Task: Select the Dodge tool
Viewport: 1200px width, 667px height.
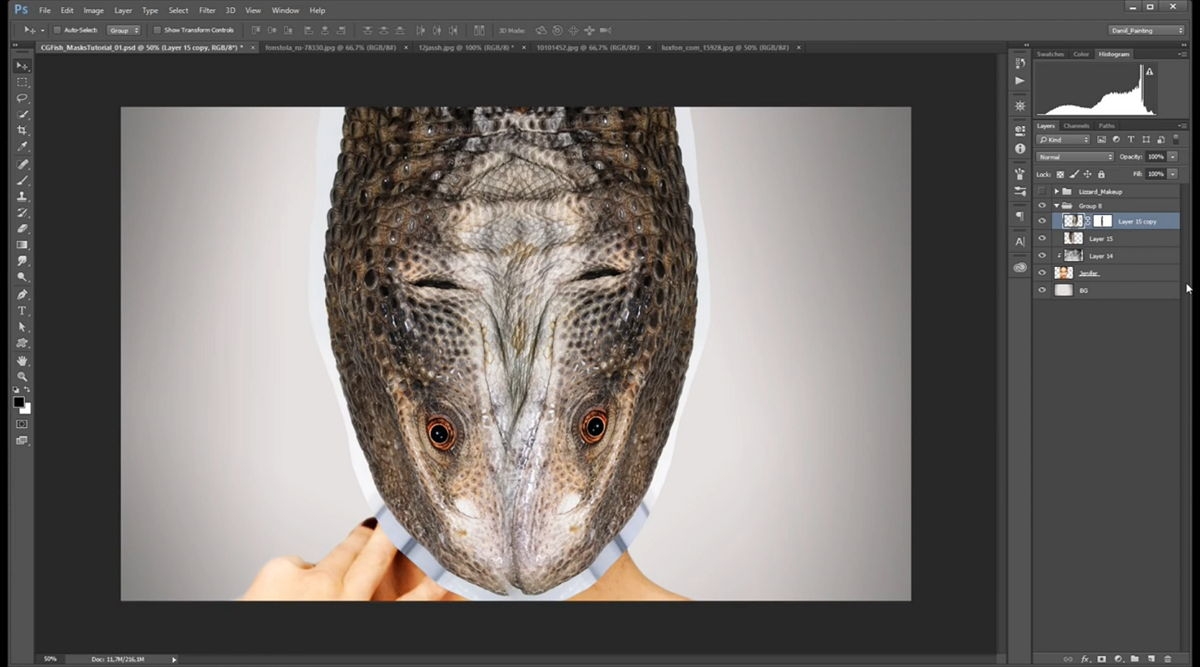Action: click(x=22, y=277)
